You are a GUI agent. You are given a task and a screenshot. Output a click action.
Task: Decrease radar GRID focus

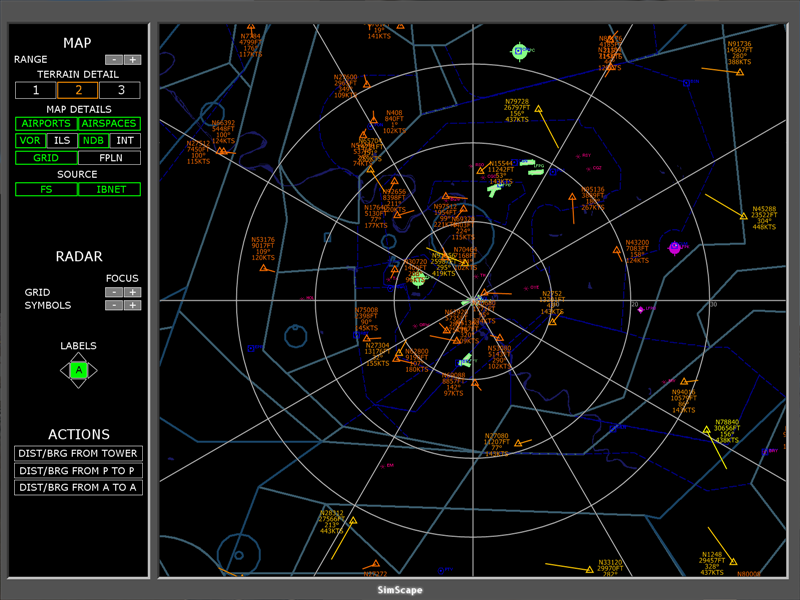[114, 292]
